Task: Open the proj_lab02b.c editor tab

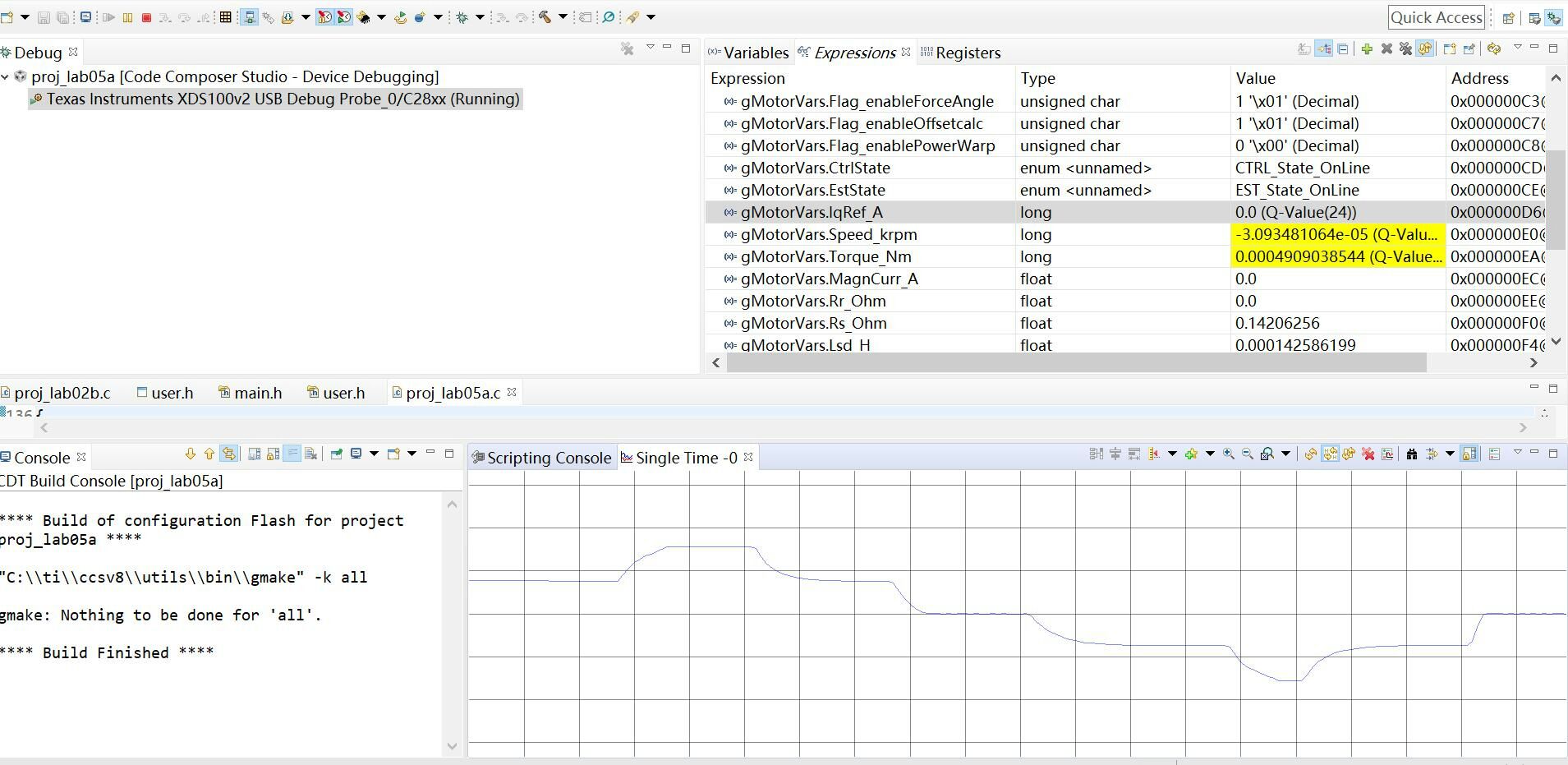Action: pyautogui.click(x=56, y=393)
